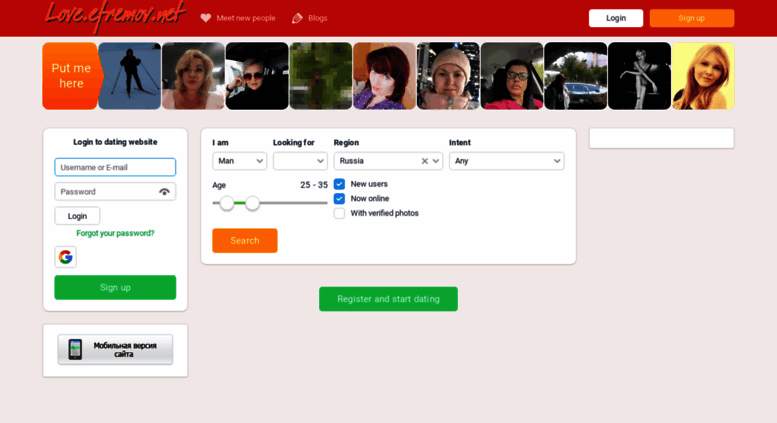Click Forgot your password? link
Viewport: 777px width, 423px height.
coord(115,233)
